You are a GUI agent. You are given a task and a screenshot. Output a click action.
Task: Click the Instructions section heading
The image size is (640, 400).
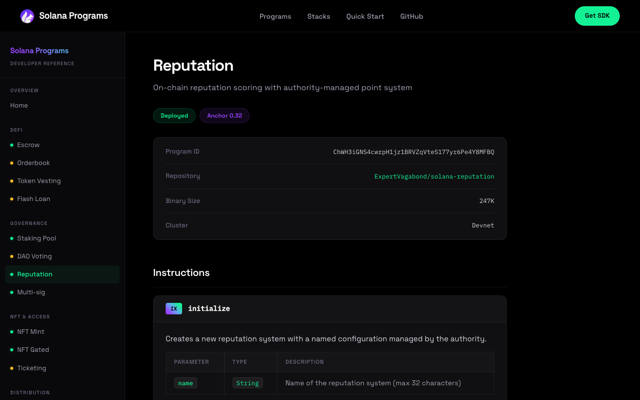(x=181, y=273)
